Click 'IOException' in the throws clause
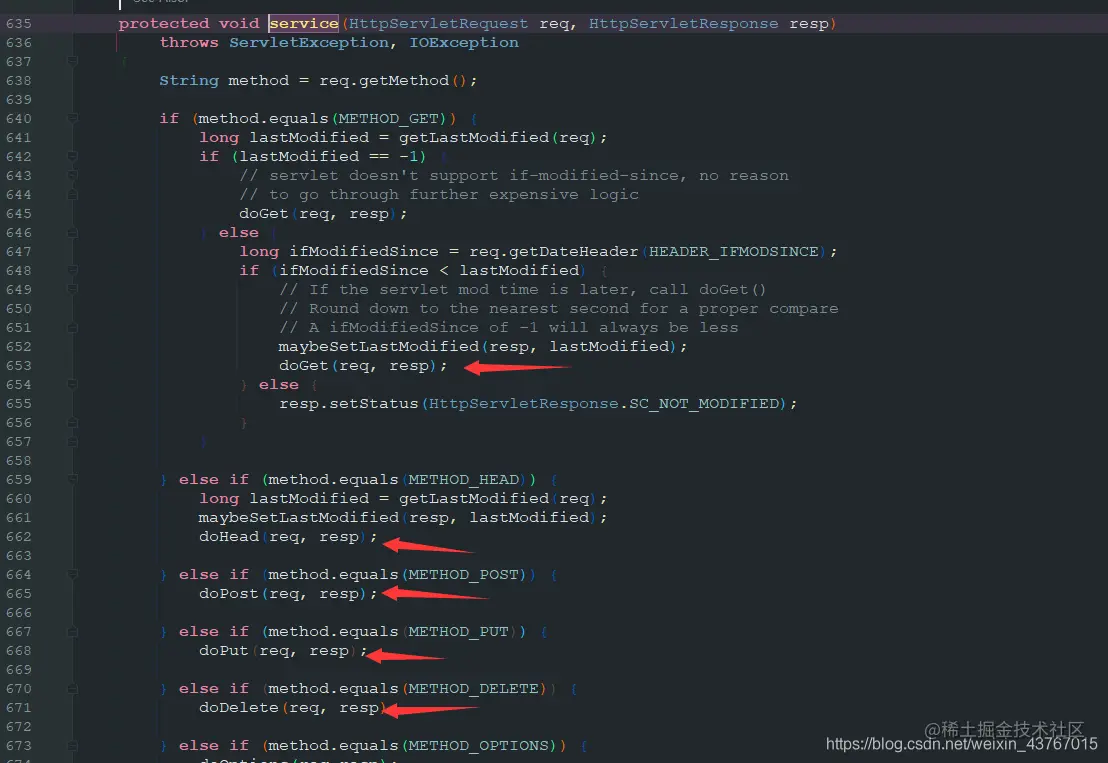The image size is (1108, 763). pos(464,42)
